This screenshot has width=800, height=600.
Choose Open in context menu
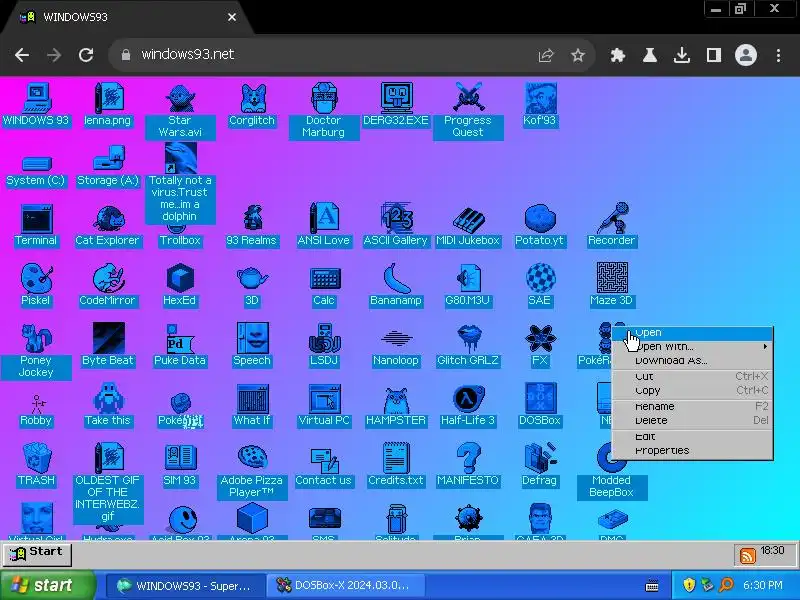coord(693,333)
